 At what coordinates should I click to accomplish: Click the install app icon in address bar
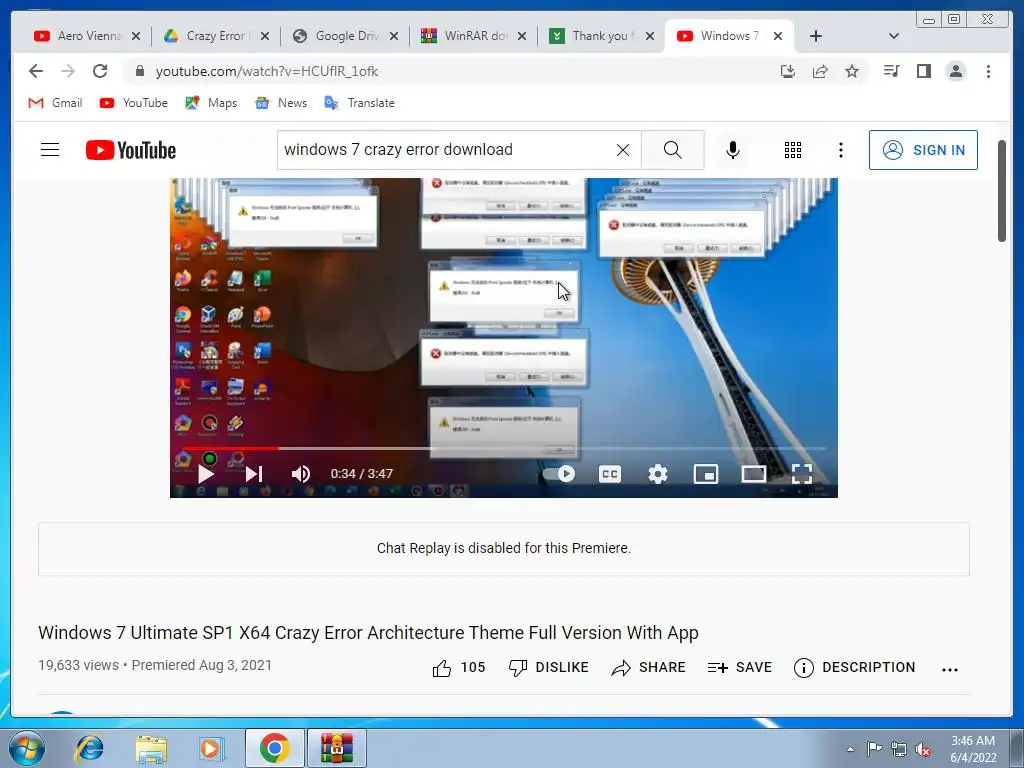click(x=788, y=71)
